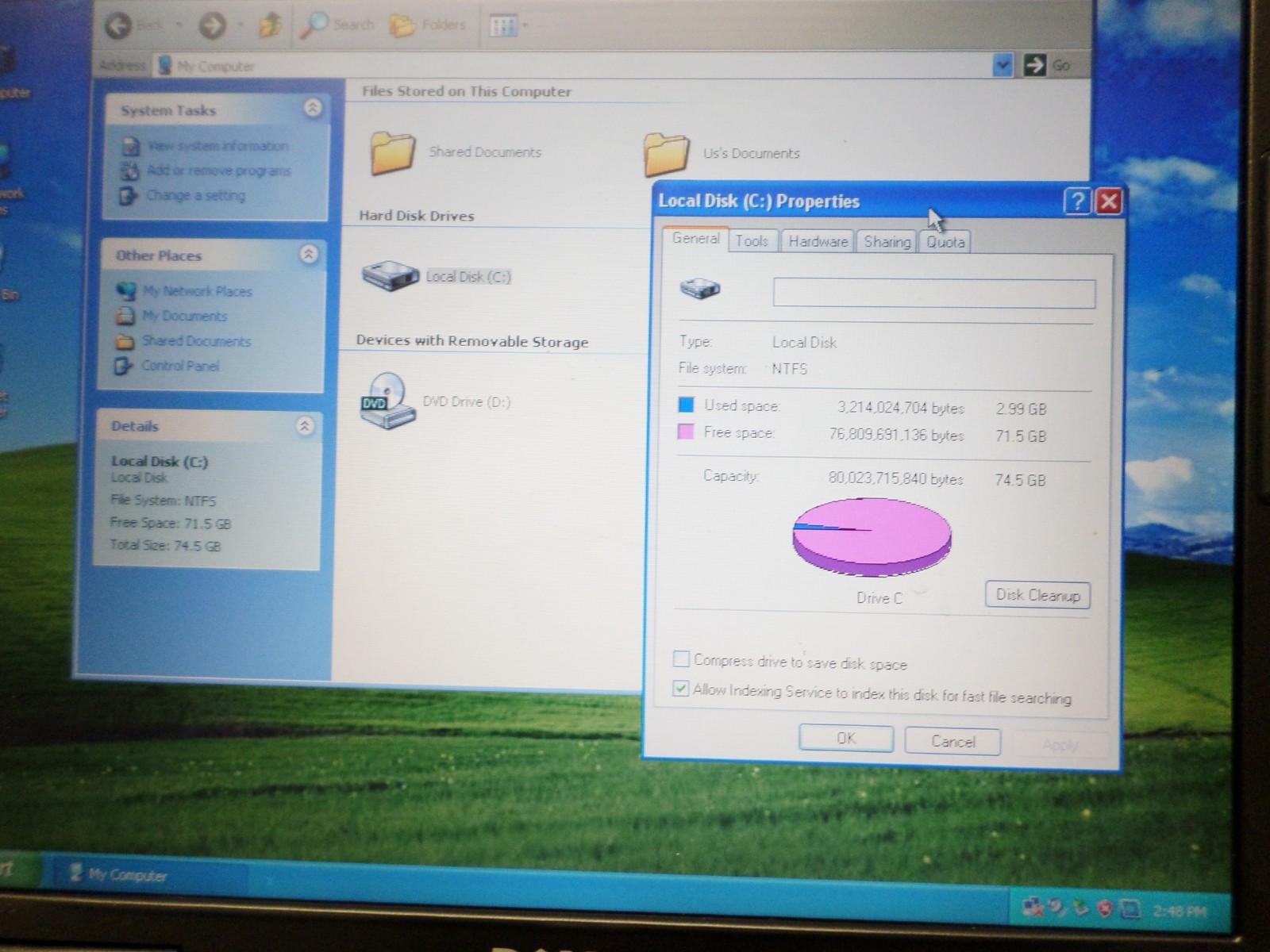The width and height of the screenshot is (1270, 952).
Task: Expand the address bar dropdown arrow
Action: (1003, 65)
